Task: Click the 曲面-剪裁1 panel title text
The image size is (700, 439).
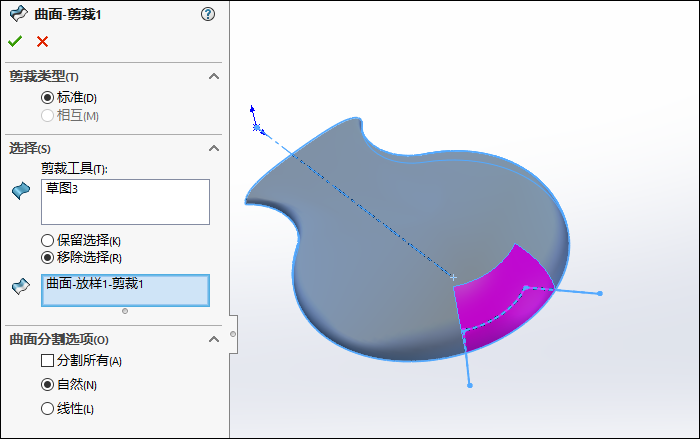Action: pyautogui.click(x=68, y=15)
